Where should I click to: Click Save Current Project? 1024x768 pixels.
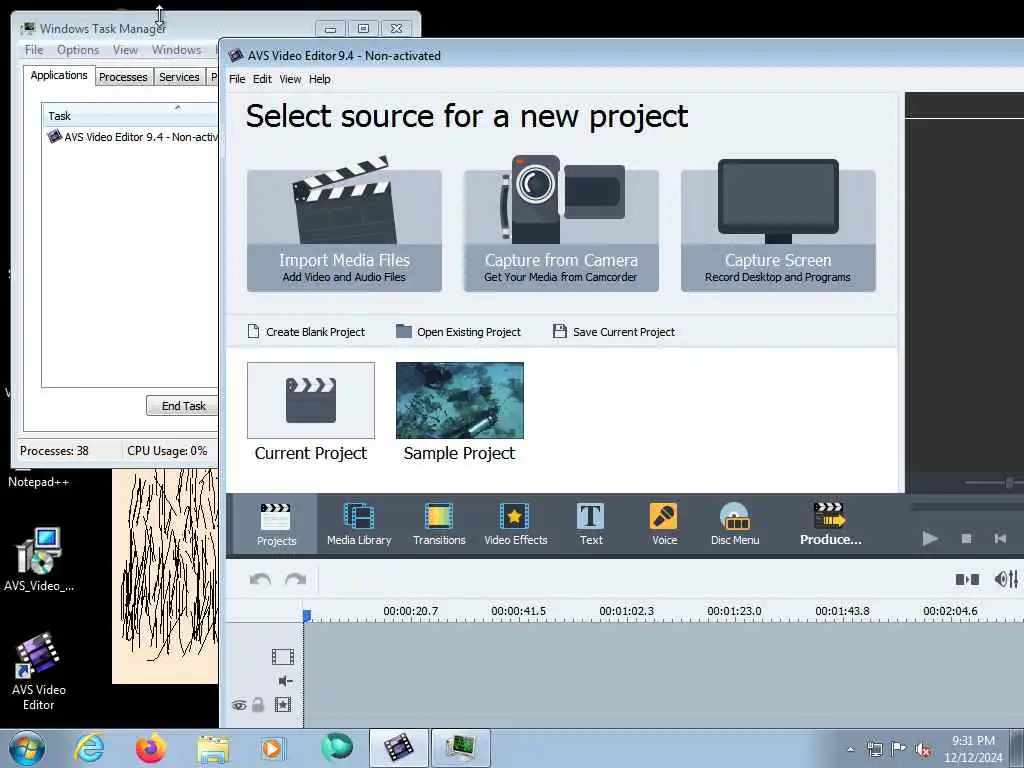click(614, 332)
